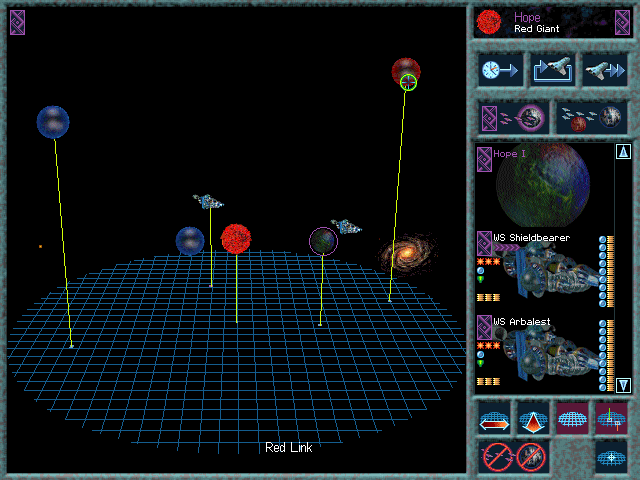Viewport: 640px width, 480px height.
Task: Toggle the crossed-out planet filter
Action: click(531, 457)
